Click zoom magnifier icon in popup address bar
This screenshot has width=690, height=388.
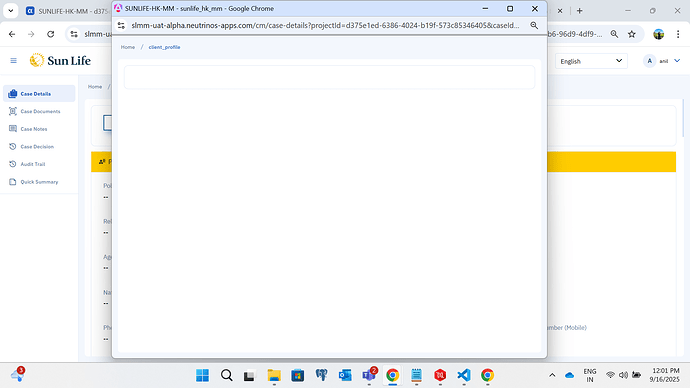click(534, 26)
